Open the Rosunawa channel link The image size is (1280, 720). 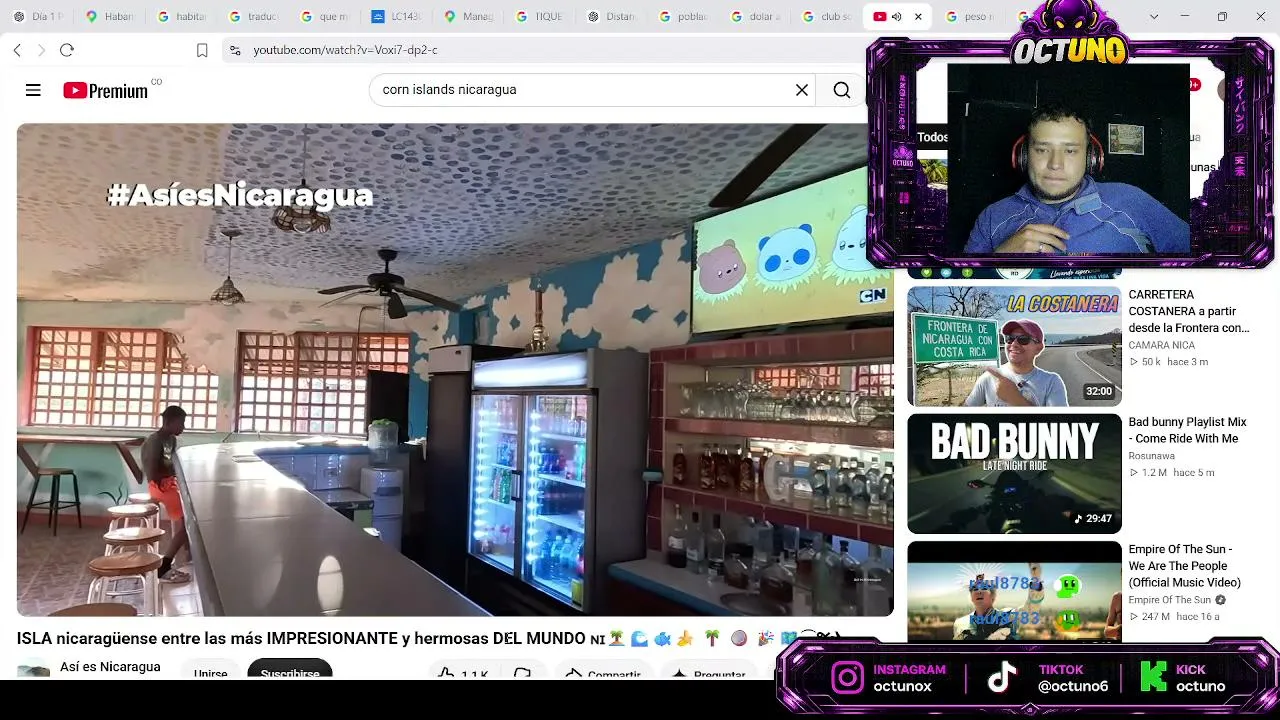[x=1152, y=456]
